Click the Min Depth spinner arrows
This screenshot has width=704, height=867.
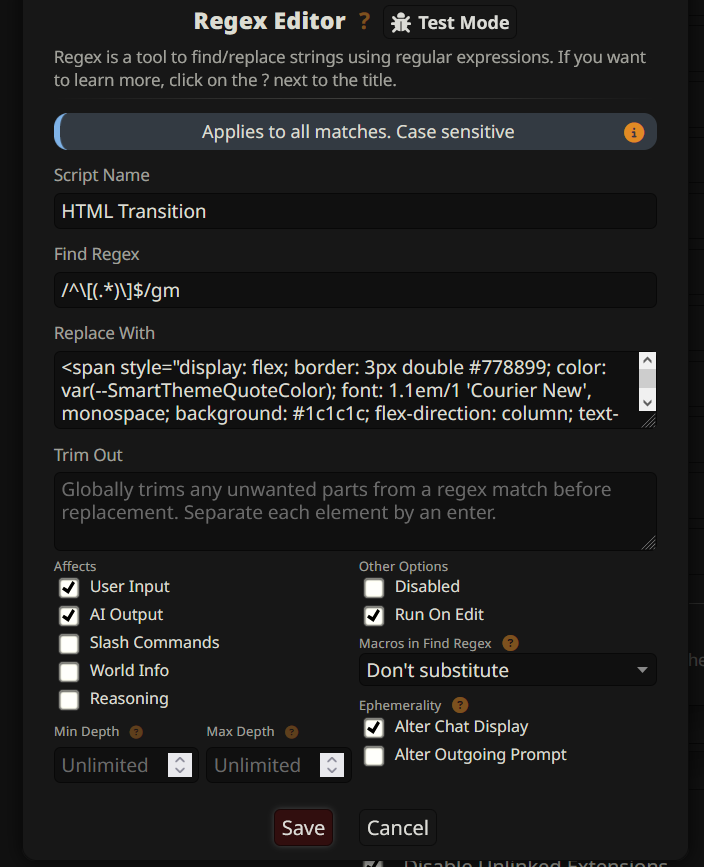point(180,765)
